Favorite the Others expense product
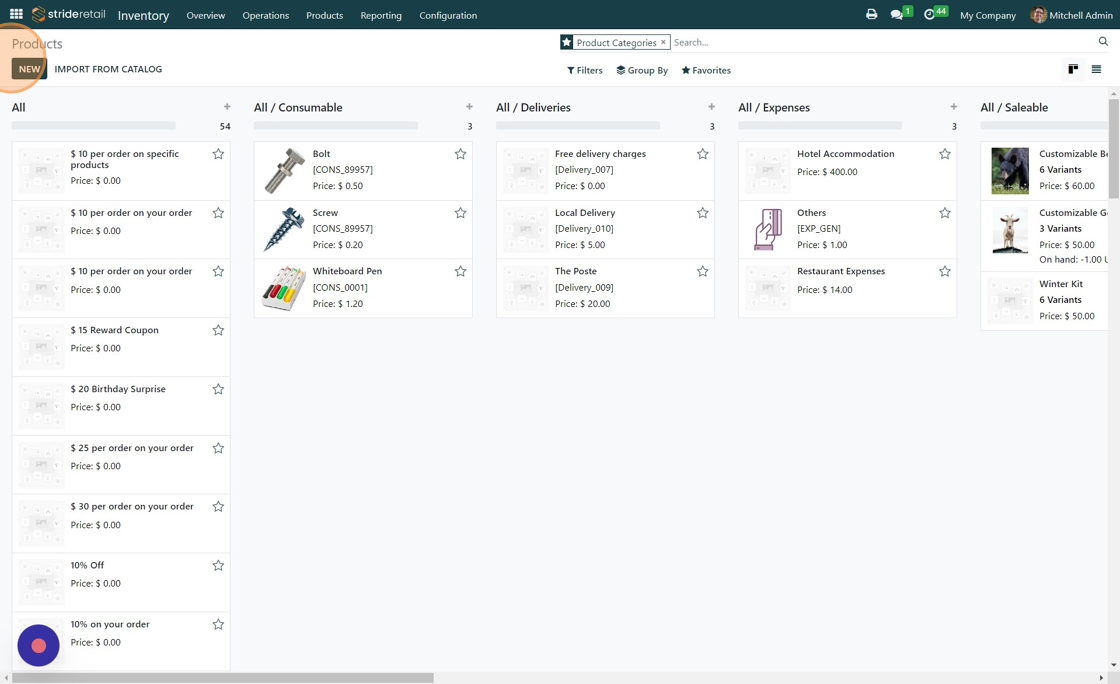Screen dimensions: 1120x684 coord(945,213)
